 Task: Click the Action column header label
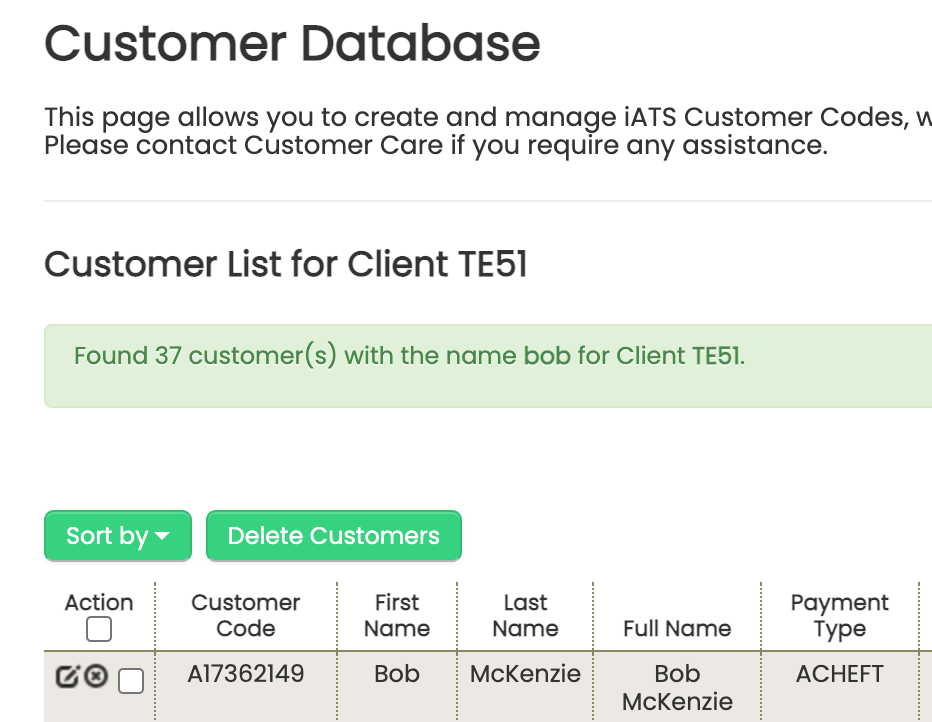(x=99, y=603)
